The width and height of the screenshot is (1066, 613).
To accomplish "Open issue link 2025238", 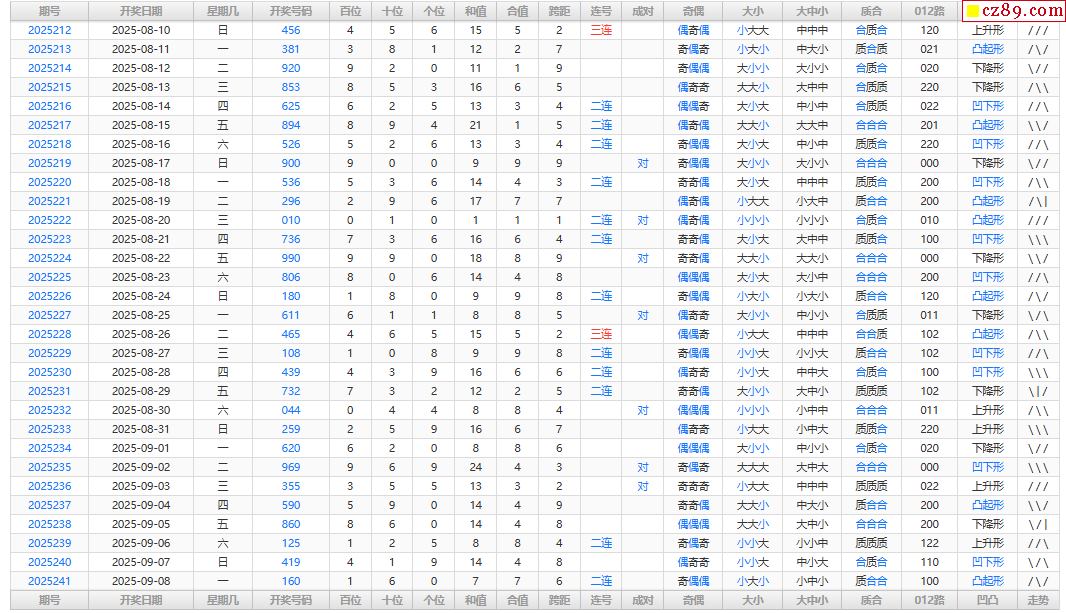I will 50,525.
